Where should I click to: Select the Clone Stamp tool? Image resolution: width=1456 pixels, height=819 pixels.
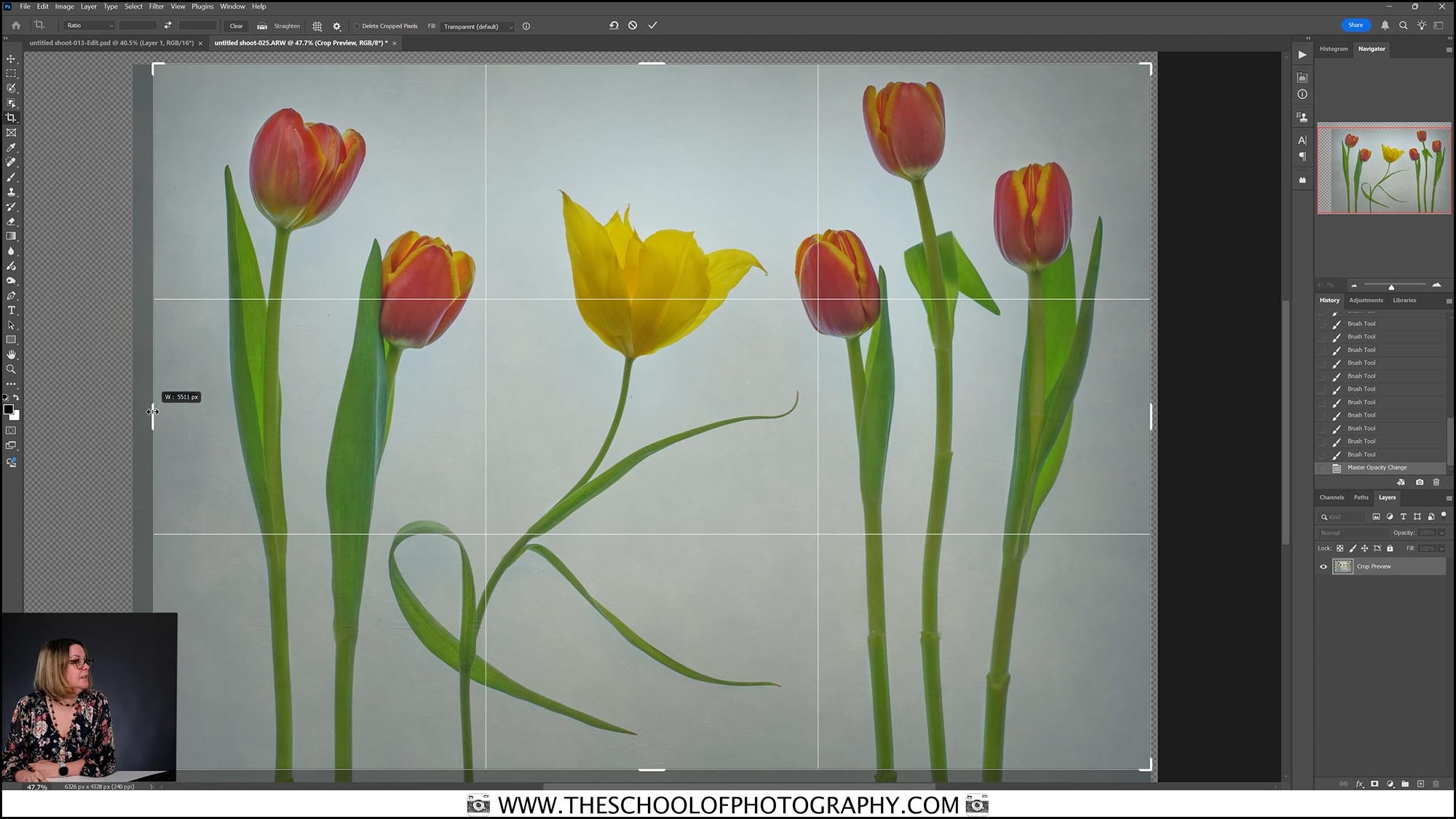click(11, 191)
